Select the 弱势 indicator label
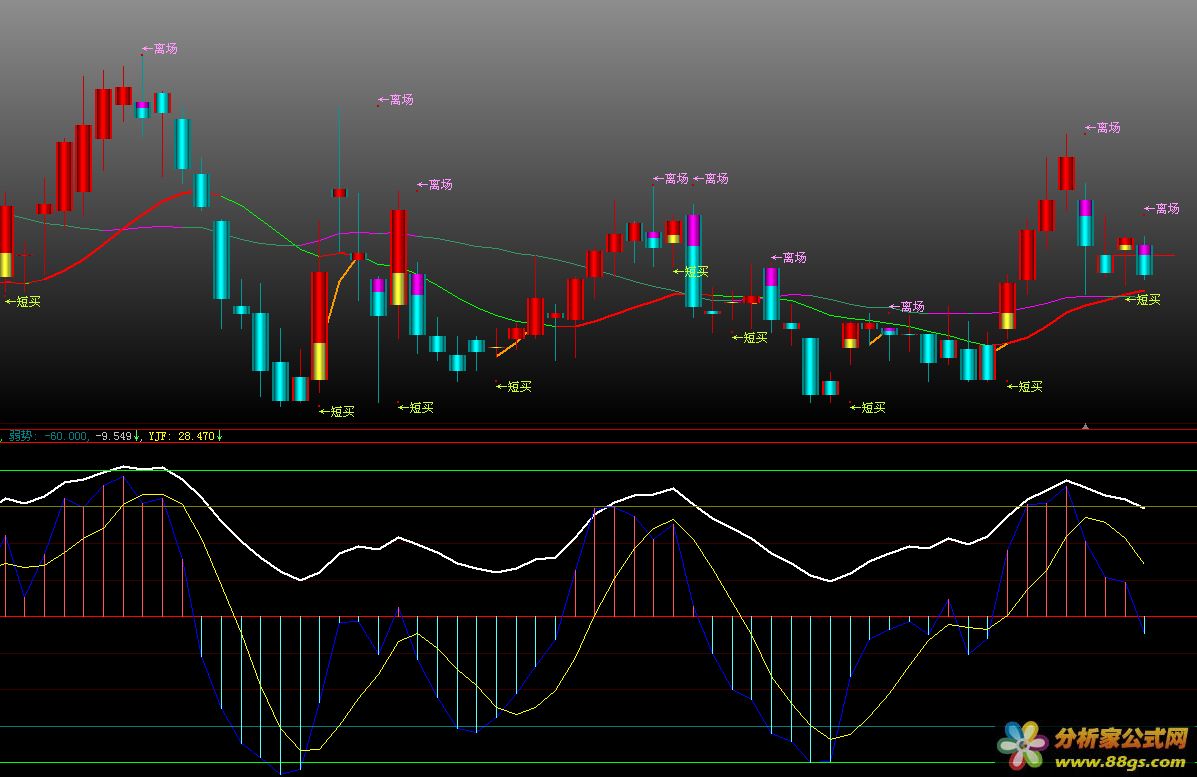Image resolution: width=1197 pixels, height=777 pixels. (21, 436)
